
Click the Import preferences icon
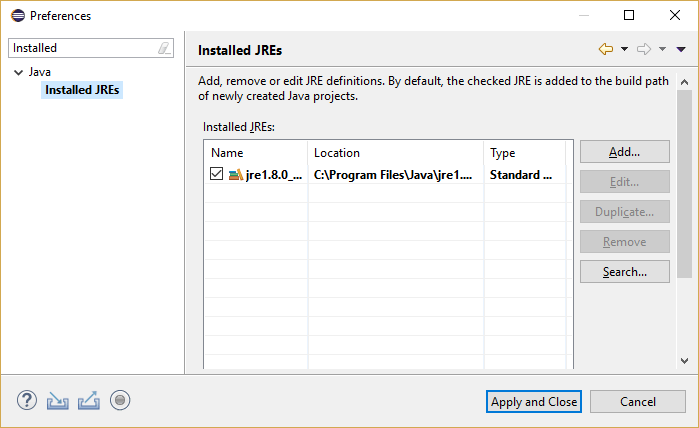pyautogui.click(x=58, y=400)
